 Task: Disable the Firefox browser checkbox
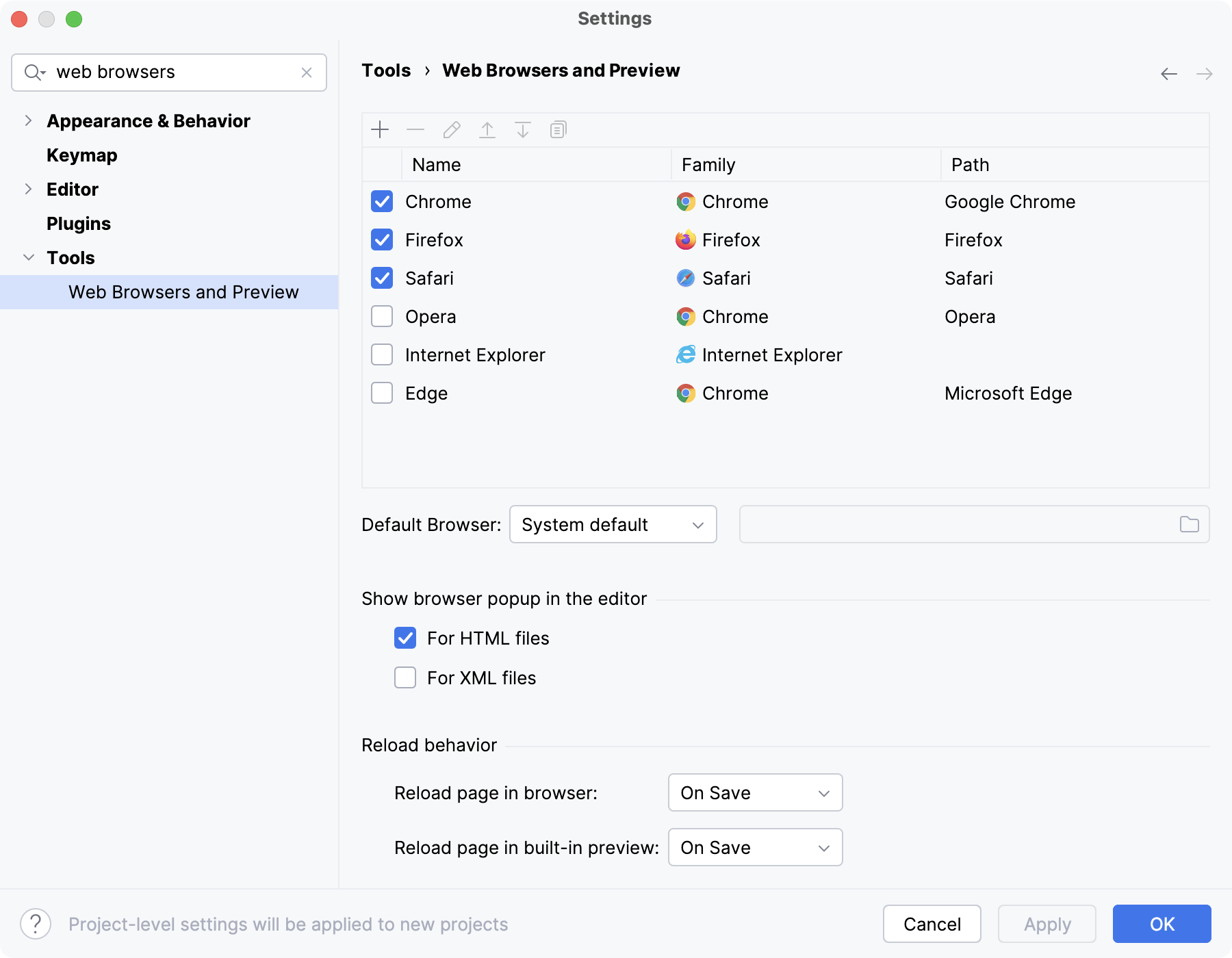(x=381, y=239)
